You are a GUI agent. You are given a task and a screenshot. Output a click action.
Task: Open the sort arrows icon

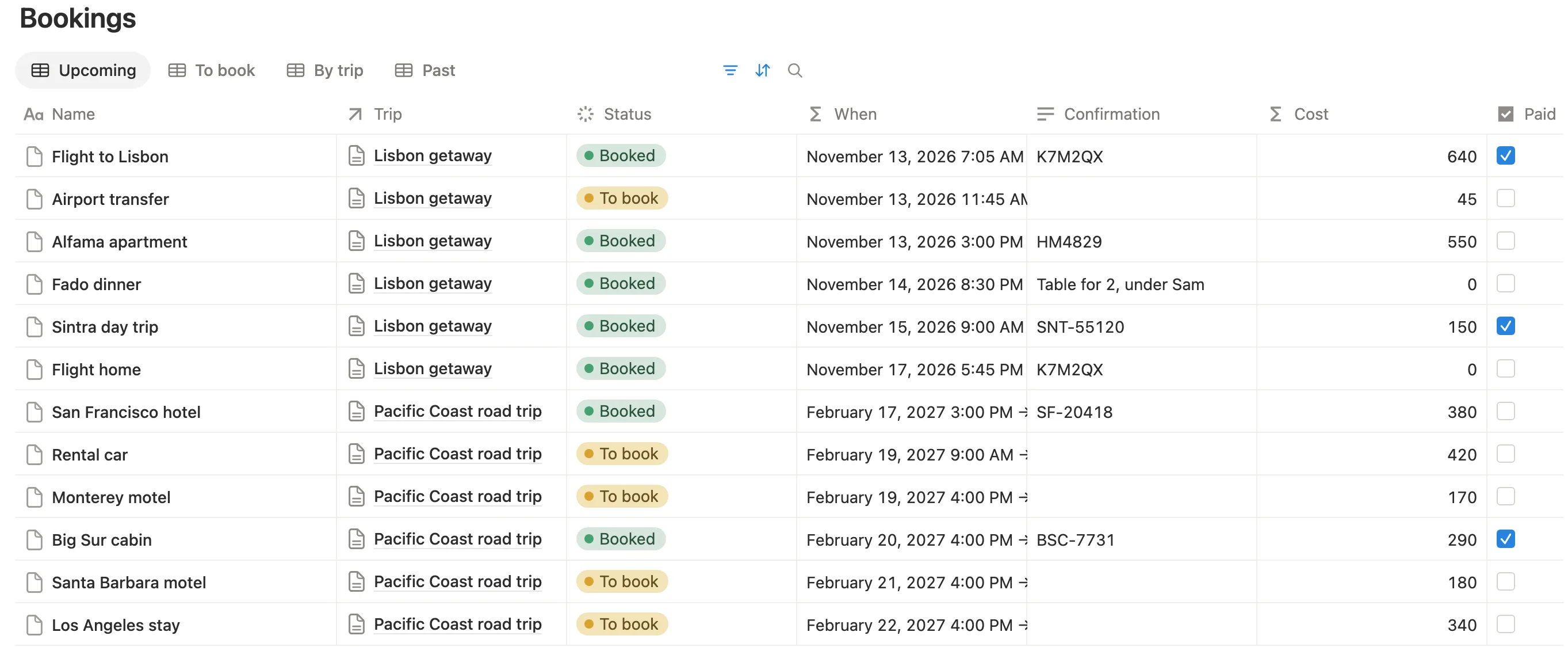[x=762, y=71]
